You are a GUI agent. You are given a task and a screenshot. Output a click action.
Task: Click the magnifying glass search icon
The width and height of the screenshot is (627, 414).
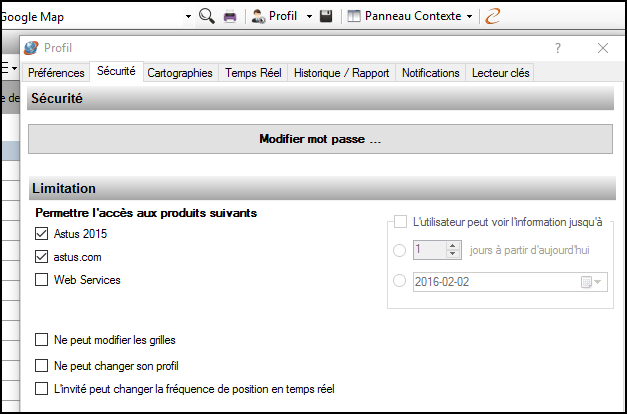pyautogui.click(x=207, y=16)
